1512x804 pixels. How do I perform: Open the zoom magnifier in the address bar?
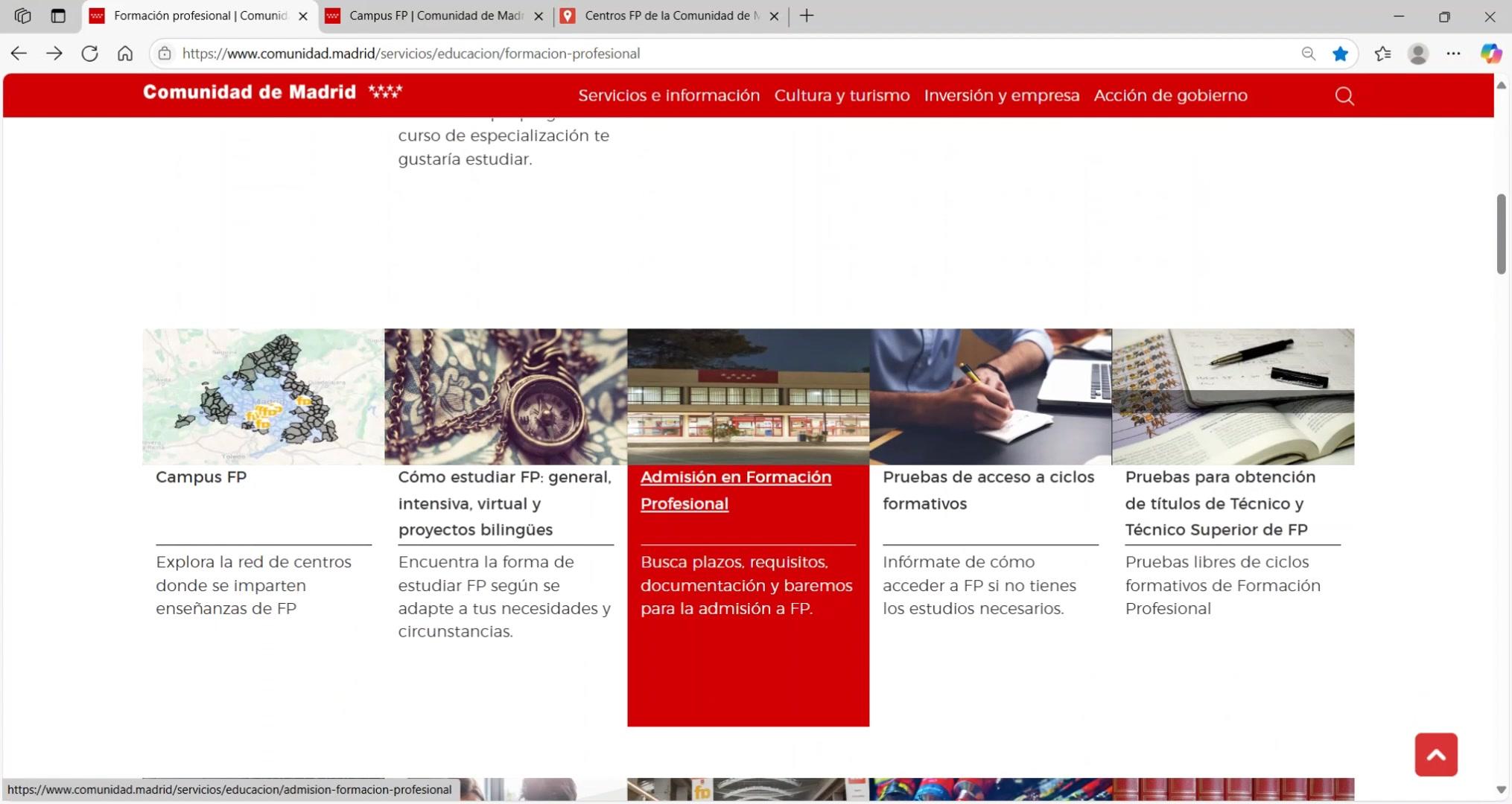(x=1308, y=54)
